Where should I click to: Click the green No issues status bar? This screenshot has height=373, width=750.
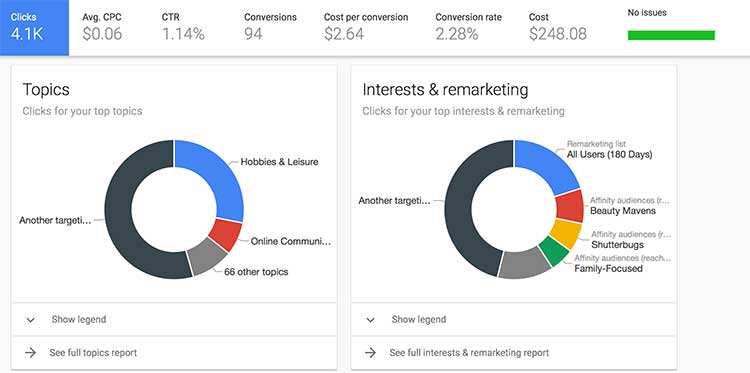point(671,35)
